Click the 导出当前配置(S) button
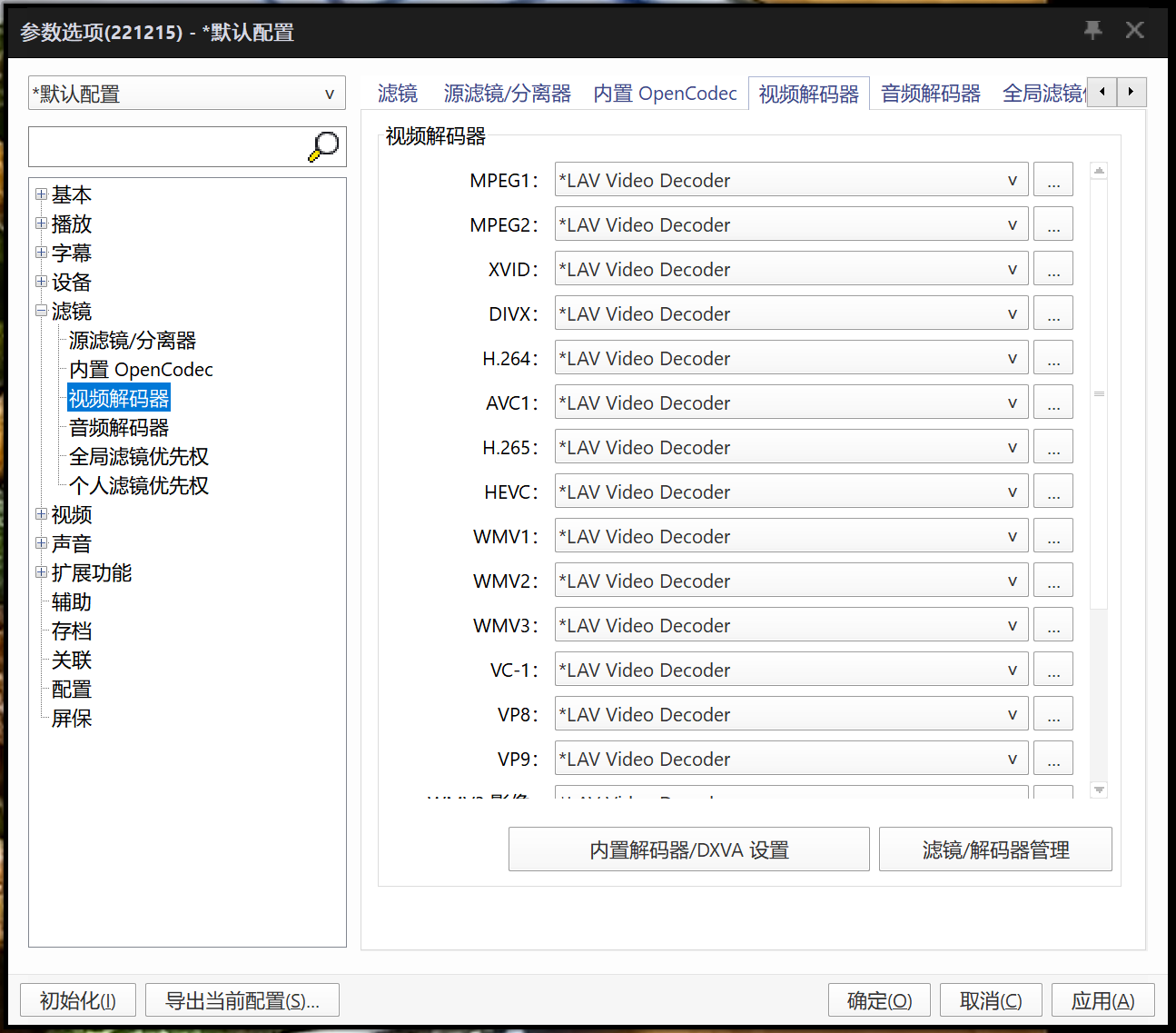Screen dimensions: 1176x1033 click(x=242, y=999)
